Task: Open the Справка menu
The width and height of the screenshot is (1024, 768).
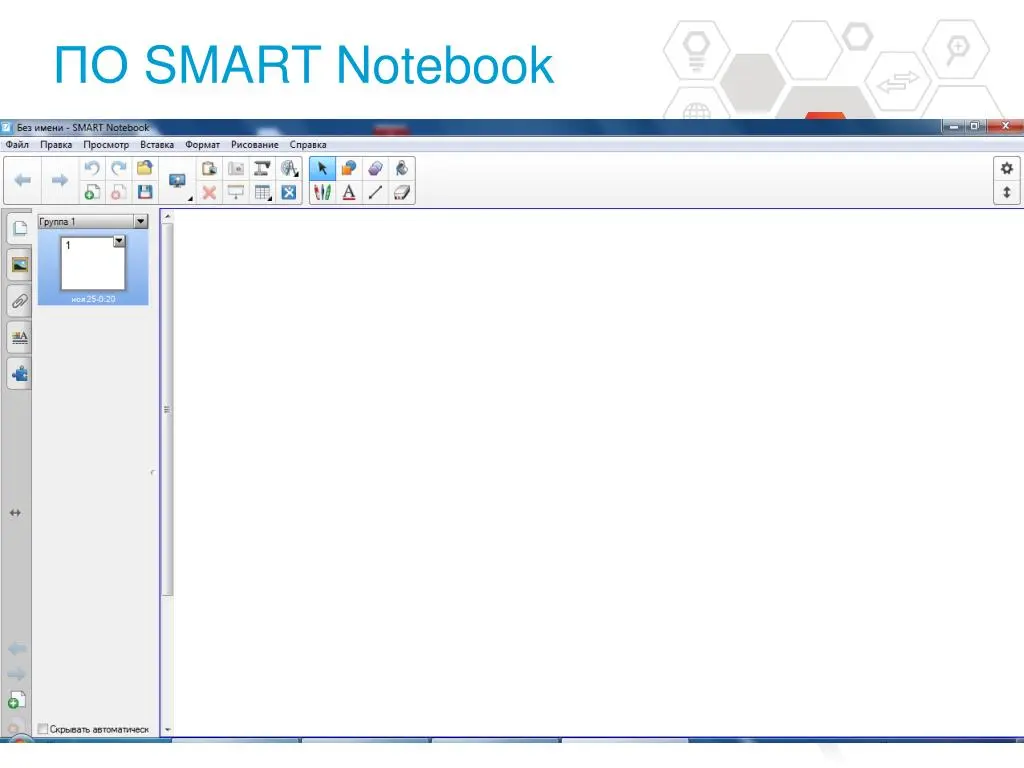Action: click(308, 144)
